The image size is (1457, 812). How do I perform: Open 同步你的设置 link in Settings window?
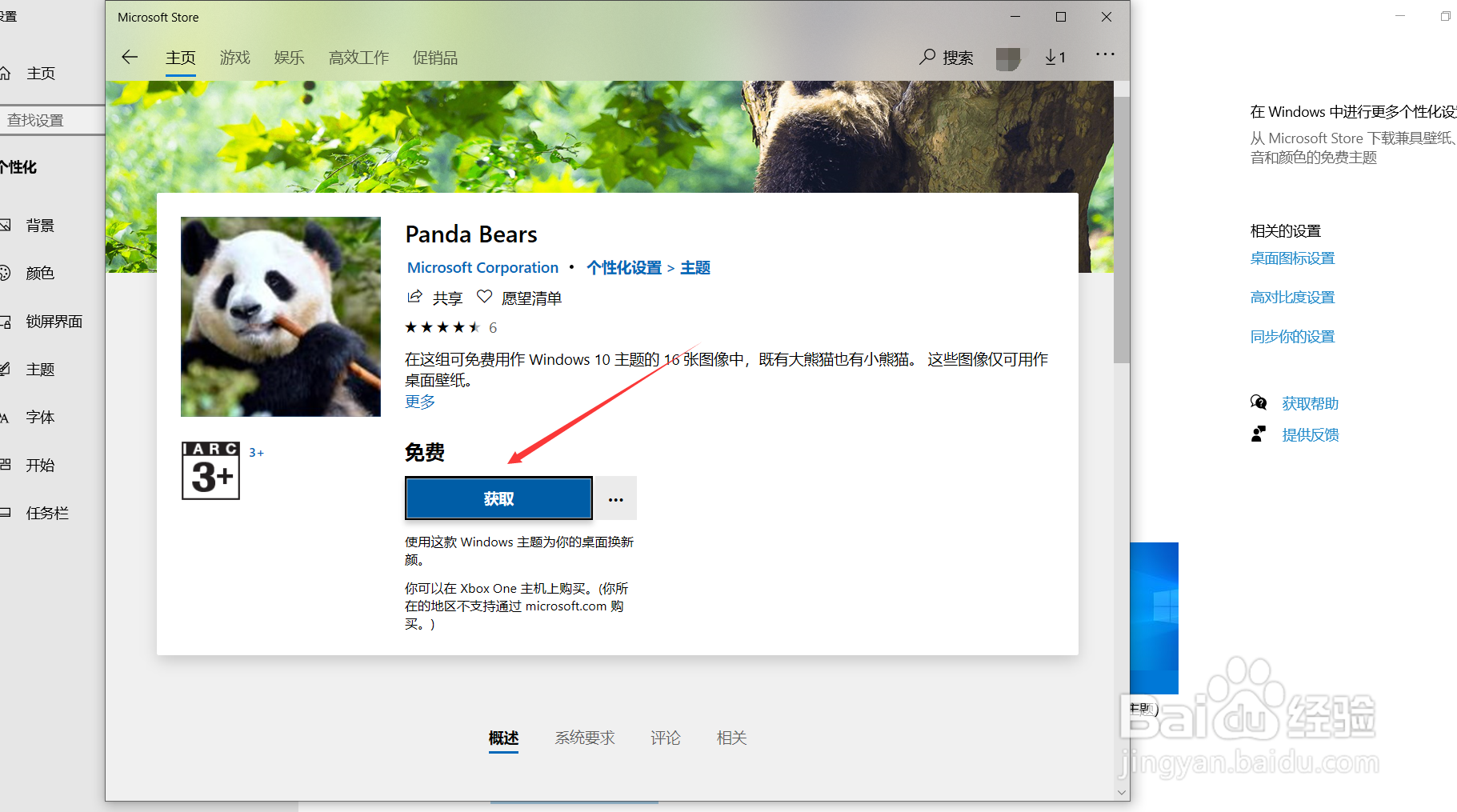pyautogui.click(x=1292, y=337)
